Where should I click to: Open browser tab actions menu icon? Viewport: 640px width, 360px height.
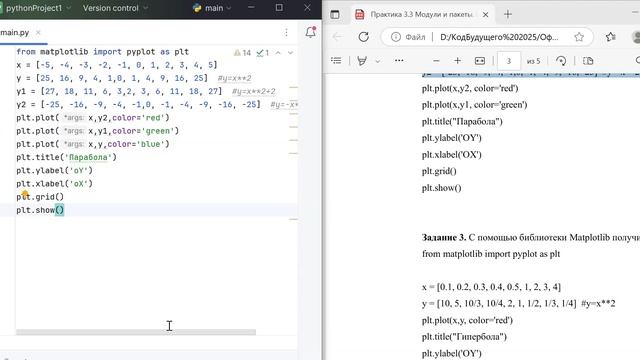(335, 15)
